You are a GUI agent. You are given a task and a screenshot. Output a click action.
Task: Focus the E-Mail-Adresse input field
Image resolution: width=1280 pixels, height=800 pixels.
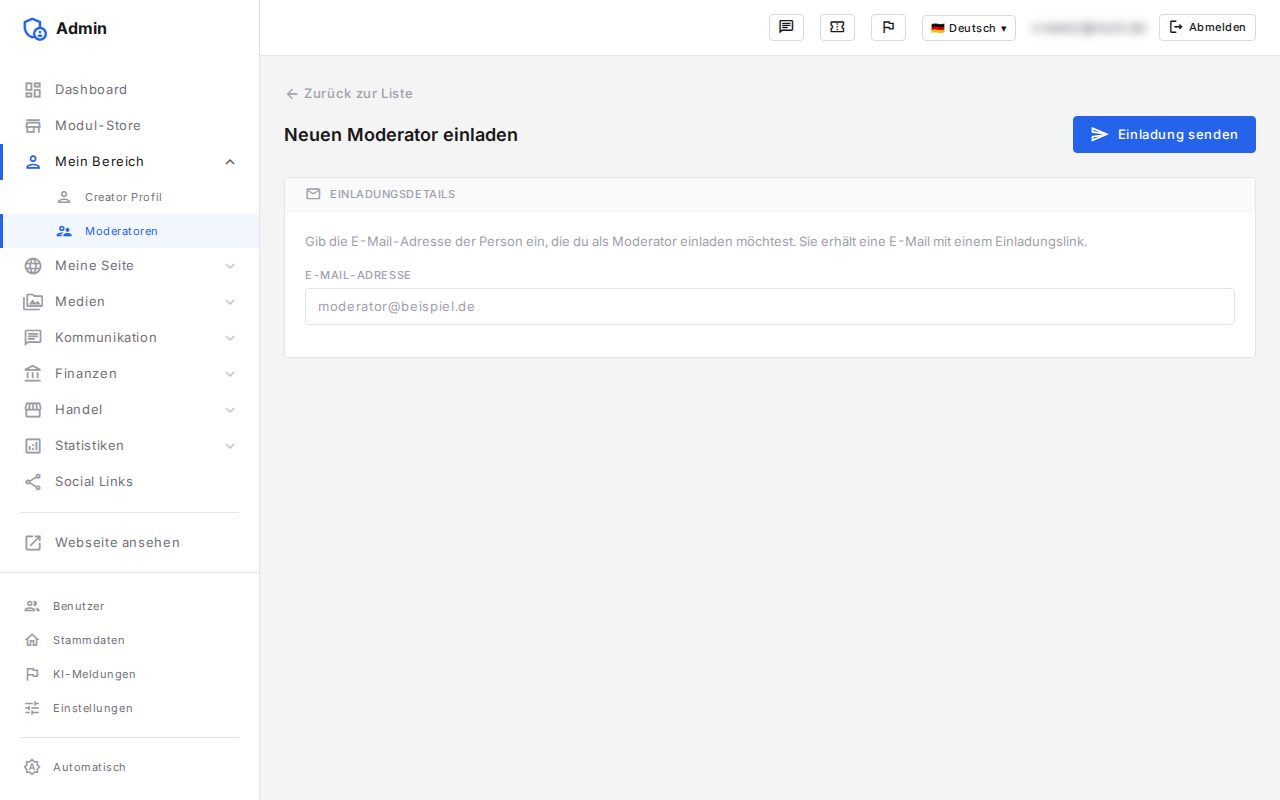tap(770, 307)
